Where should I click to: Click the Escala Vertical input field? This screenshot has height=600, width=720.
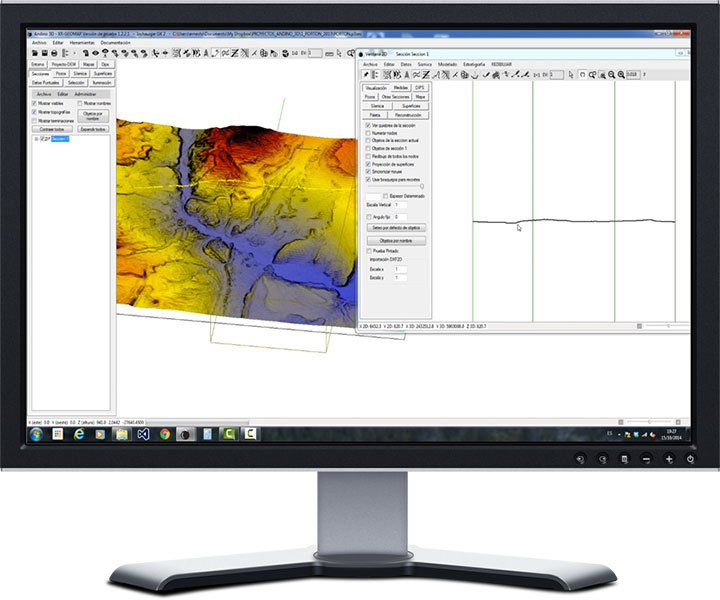click(400, 205)
